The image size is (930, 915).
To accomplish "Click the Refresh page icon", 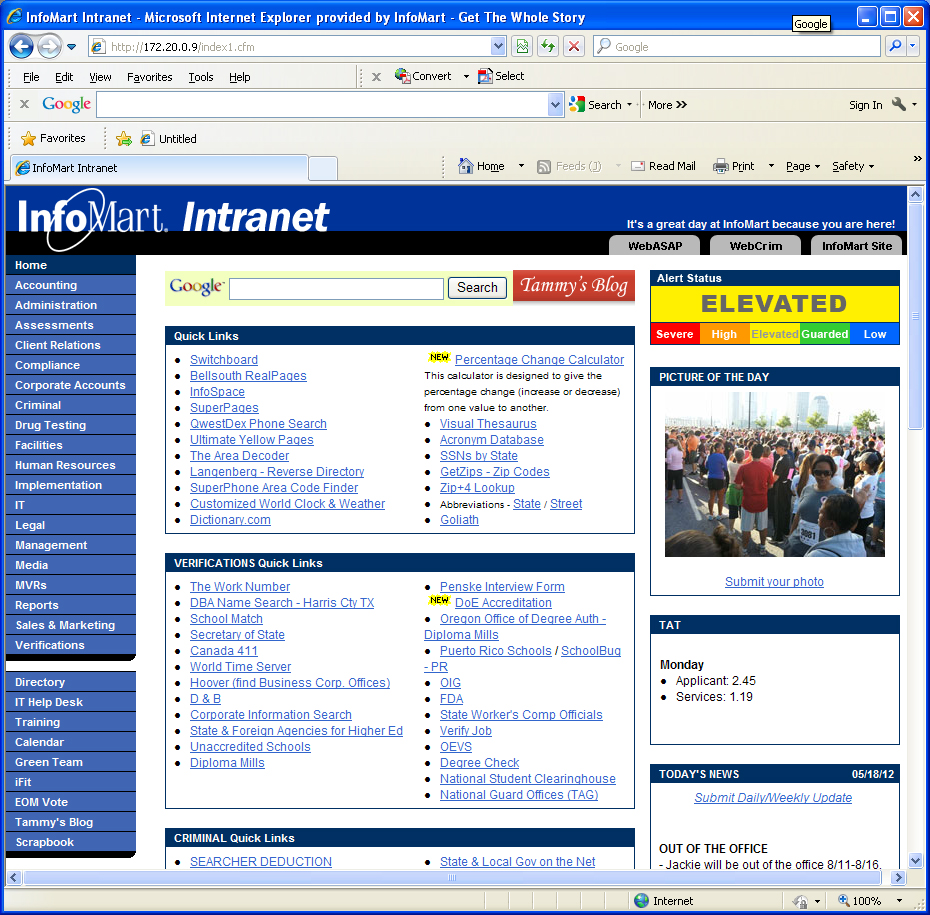I will [x=548, y=46].
